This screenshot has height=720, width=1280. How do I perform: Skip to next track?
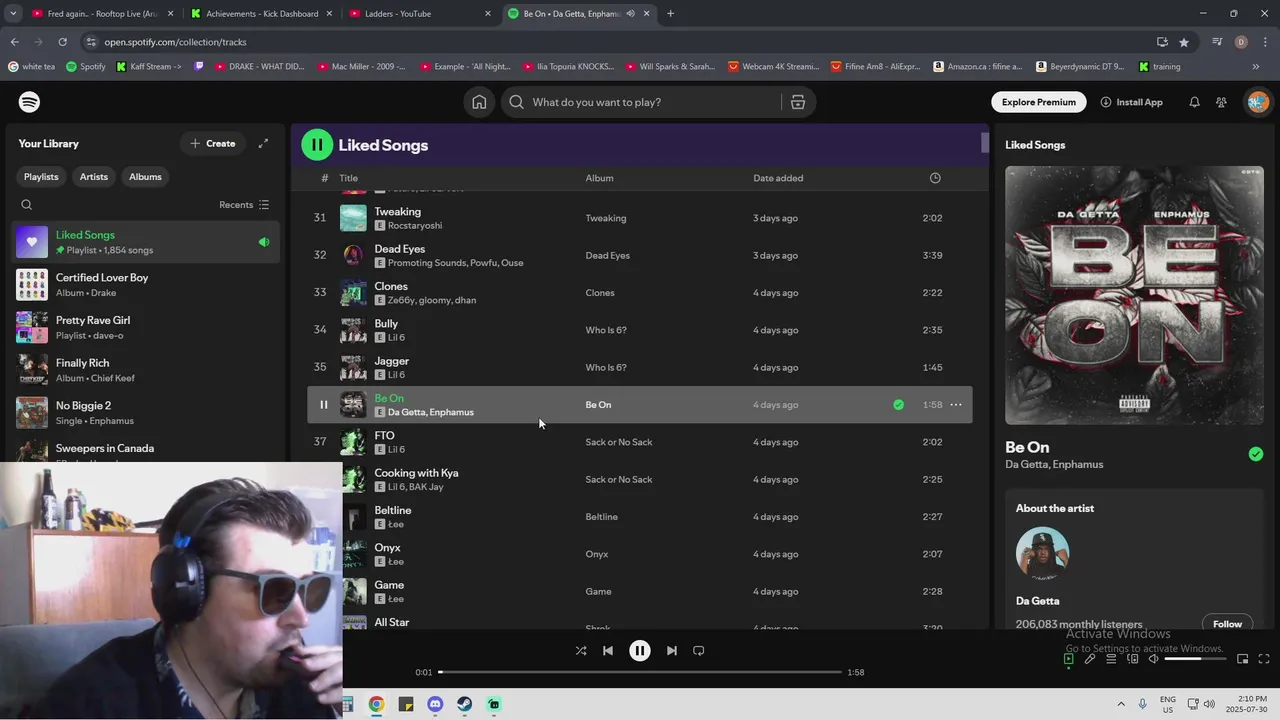672,651
